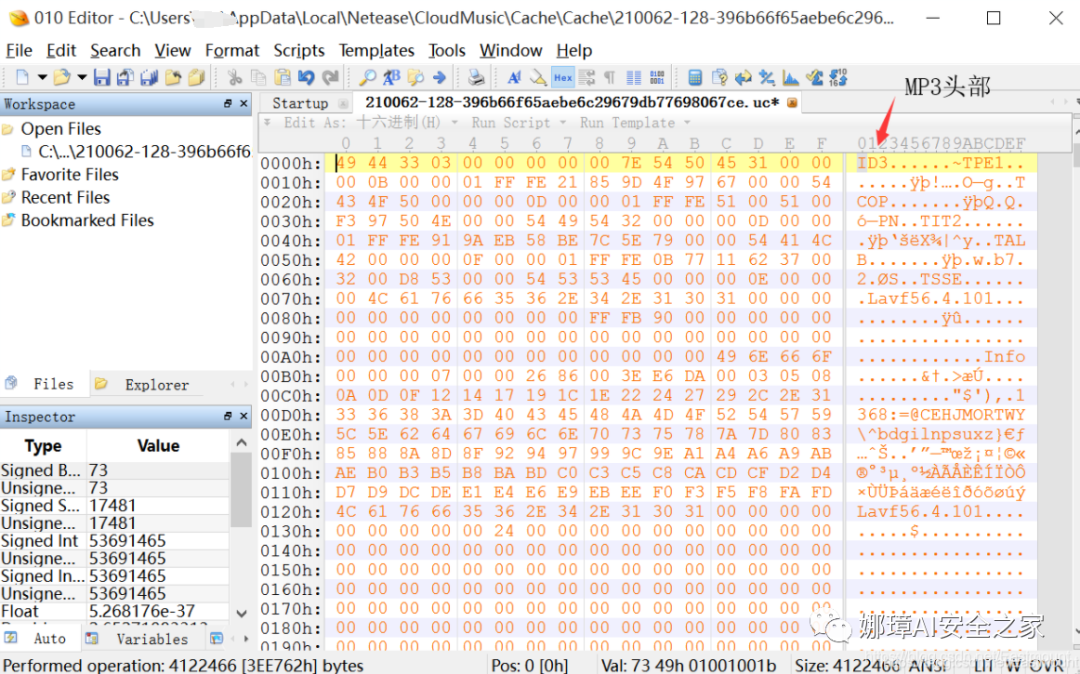Click the Copy icon in toolbar

coord(259,77)
